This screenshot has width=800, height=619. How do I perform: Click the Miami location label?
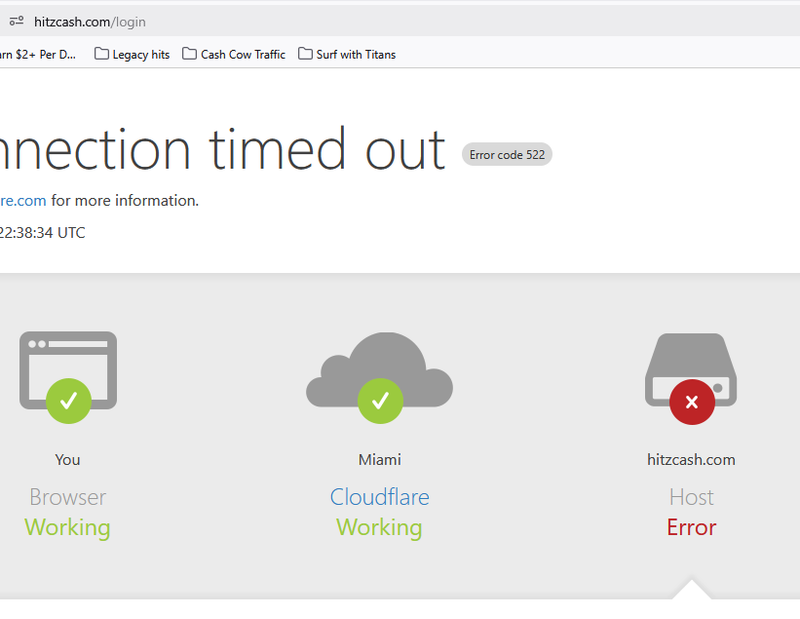pyautogui.click(x=379, y=460)
